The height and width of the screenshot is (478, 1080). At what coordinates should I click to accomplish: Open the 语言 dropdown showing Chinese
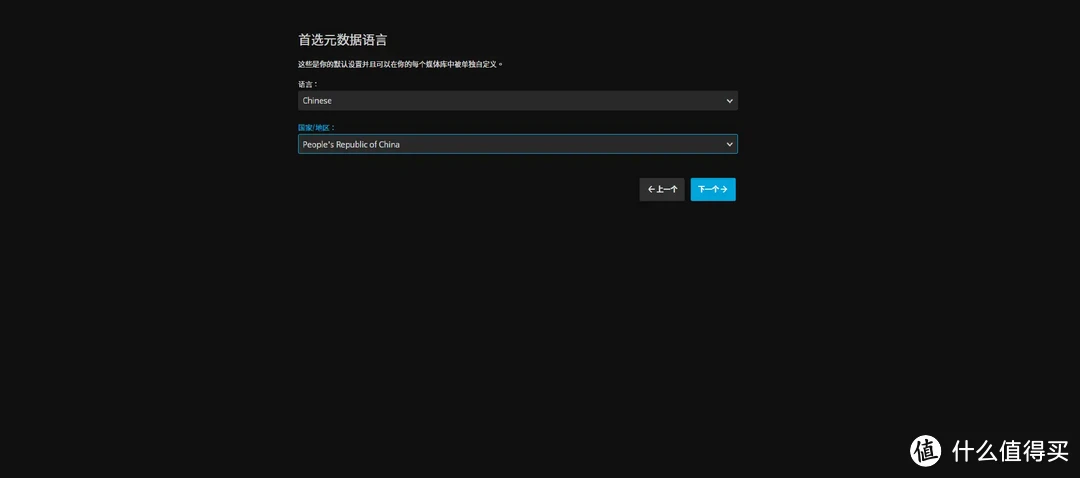pyautogui.click(x=517, y=101)
